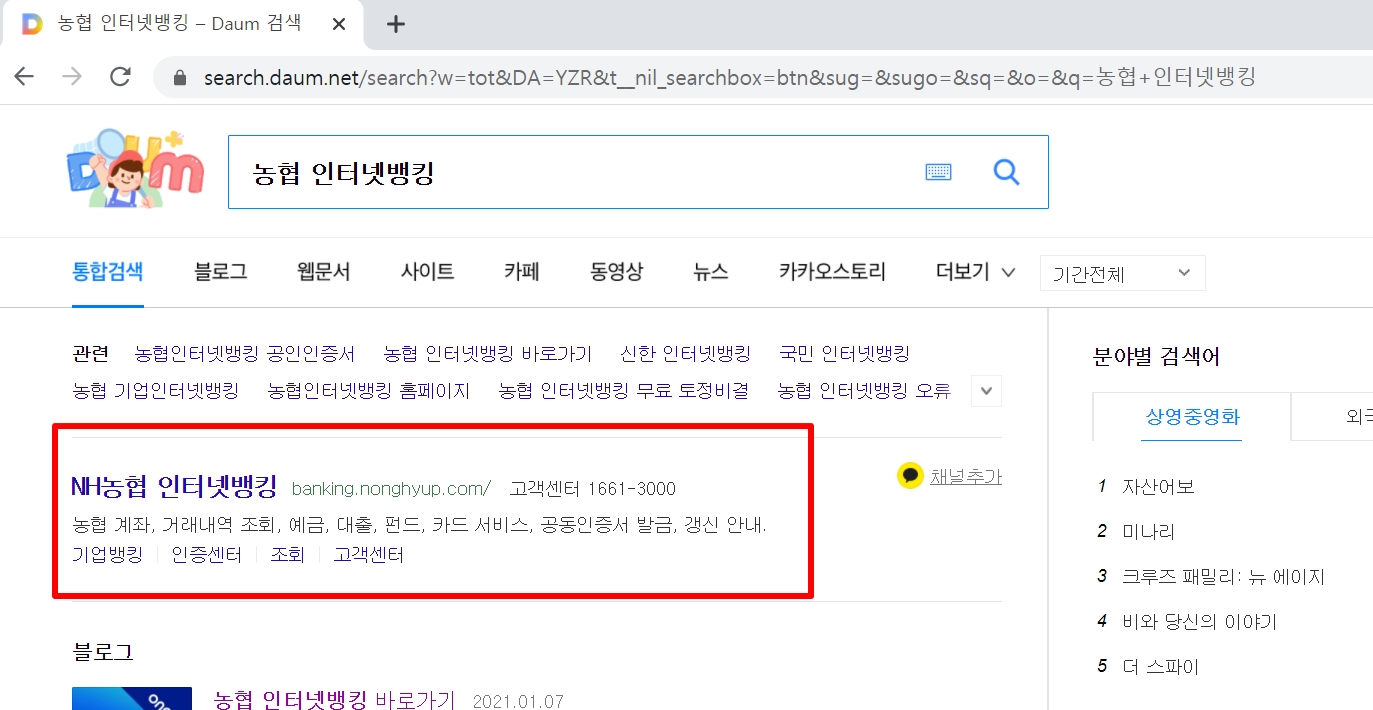Click the browser address bar URL
This screenshot has width=1373, height=710.
coord(730,77)
